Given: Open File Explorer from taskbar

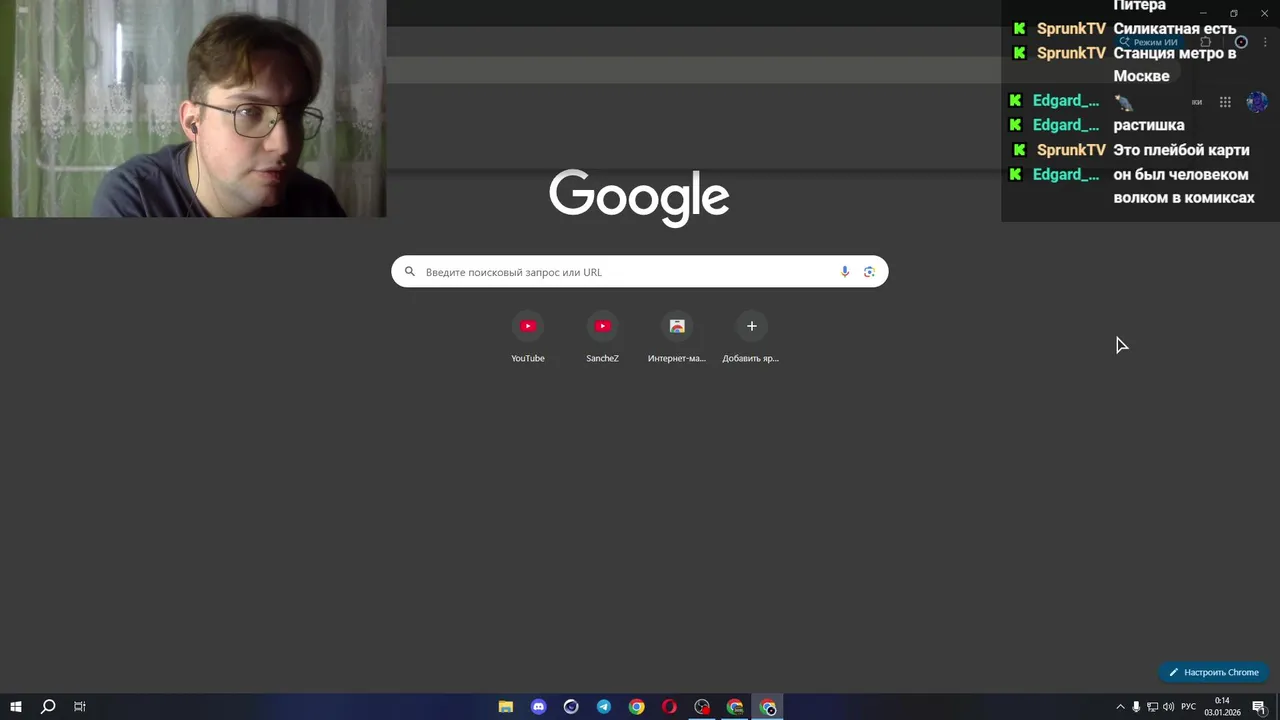Looking at the screenshot, I should [506, 707].
